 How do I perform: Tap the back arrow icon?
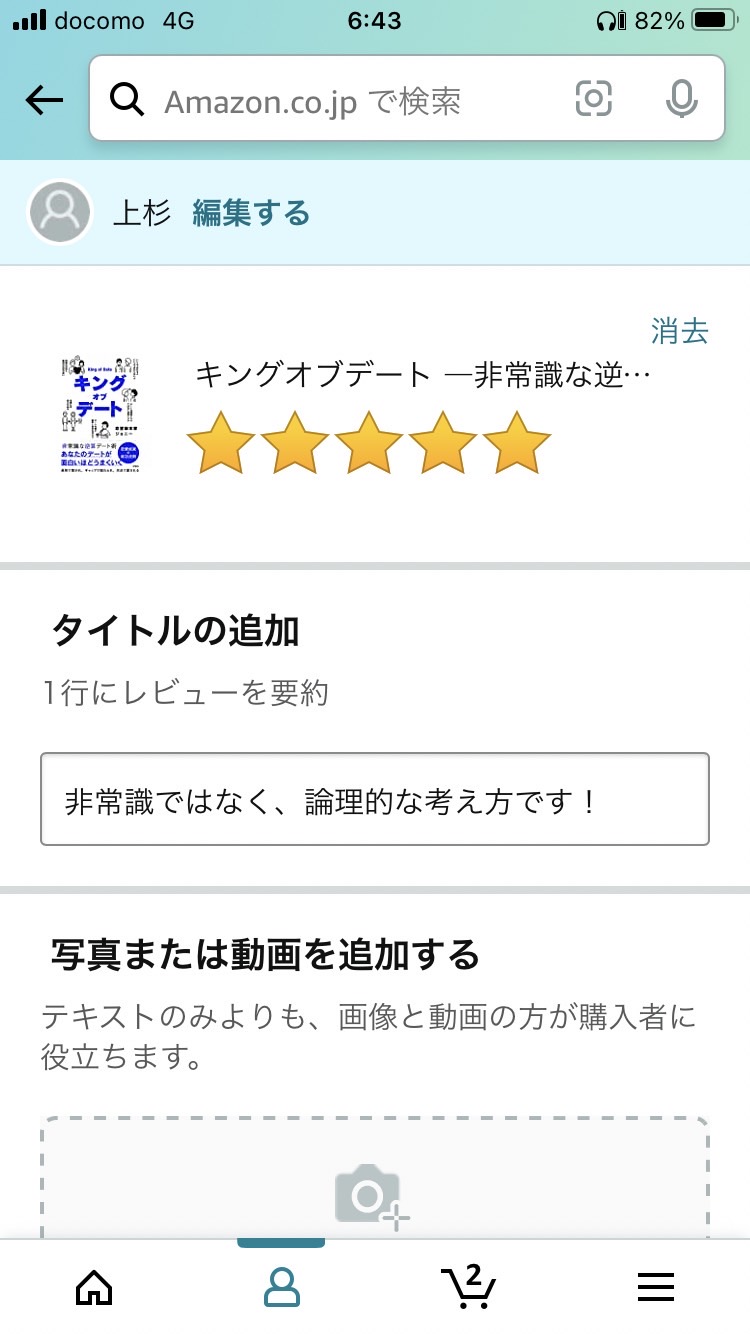[x=44, y=99]
